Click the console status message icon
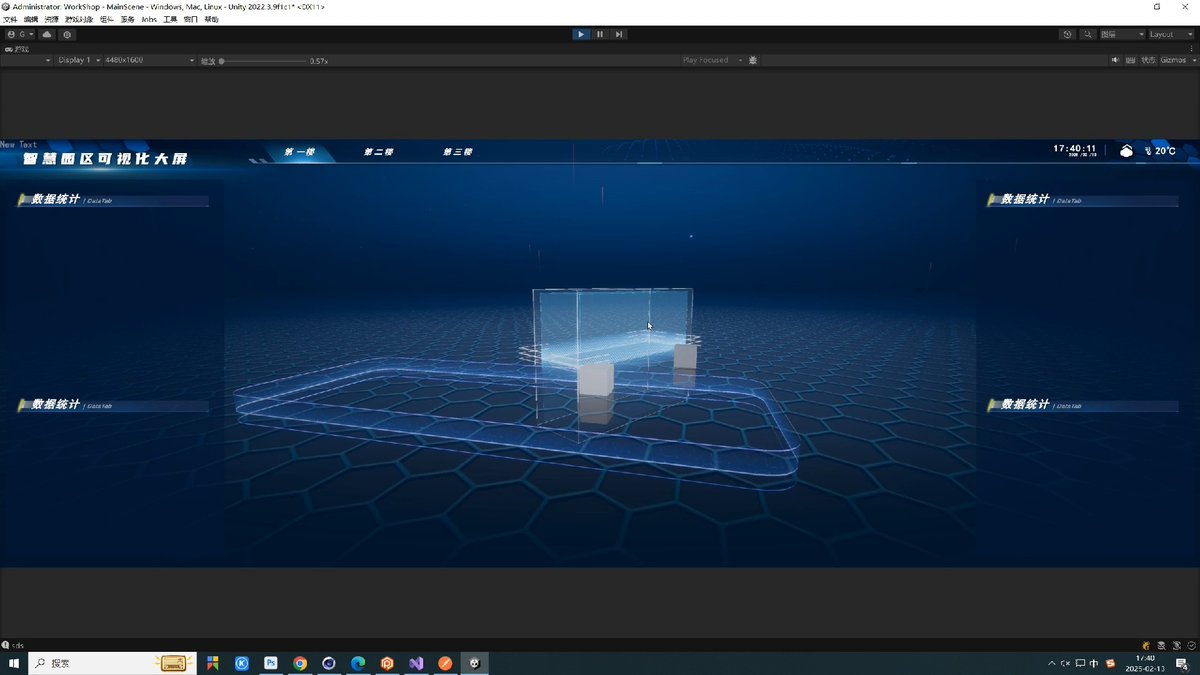The image size is (1200, 675). pos(7,645)
